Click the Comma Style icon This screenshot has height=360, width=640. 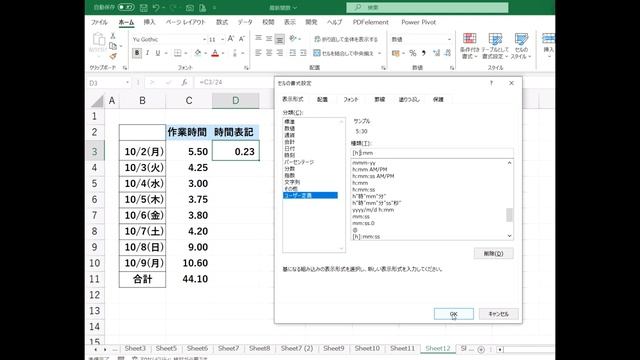424,53
